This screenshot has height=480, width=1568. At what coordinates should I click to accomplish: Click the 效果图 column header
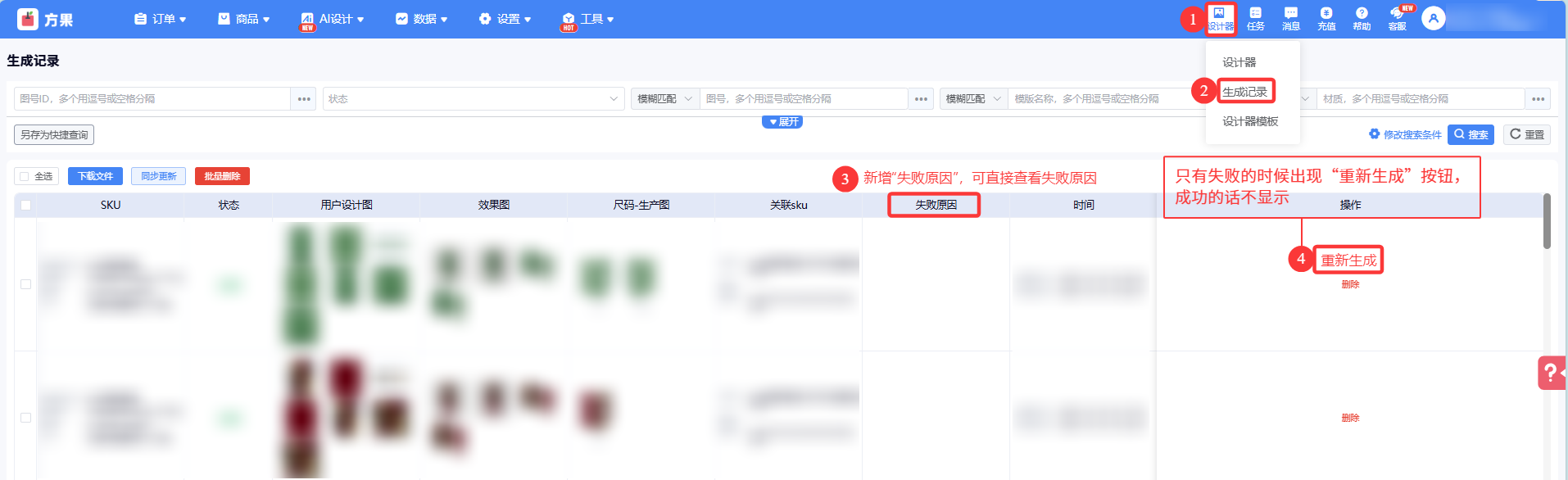[x=494, y=205]
